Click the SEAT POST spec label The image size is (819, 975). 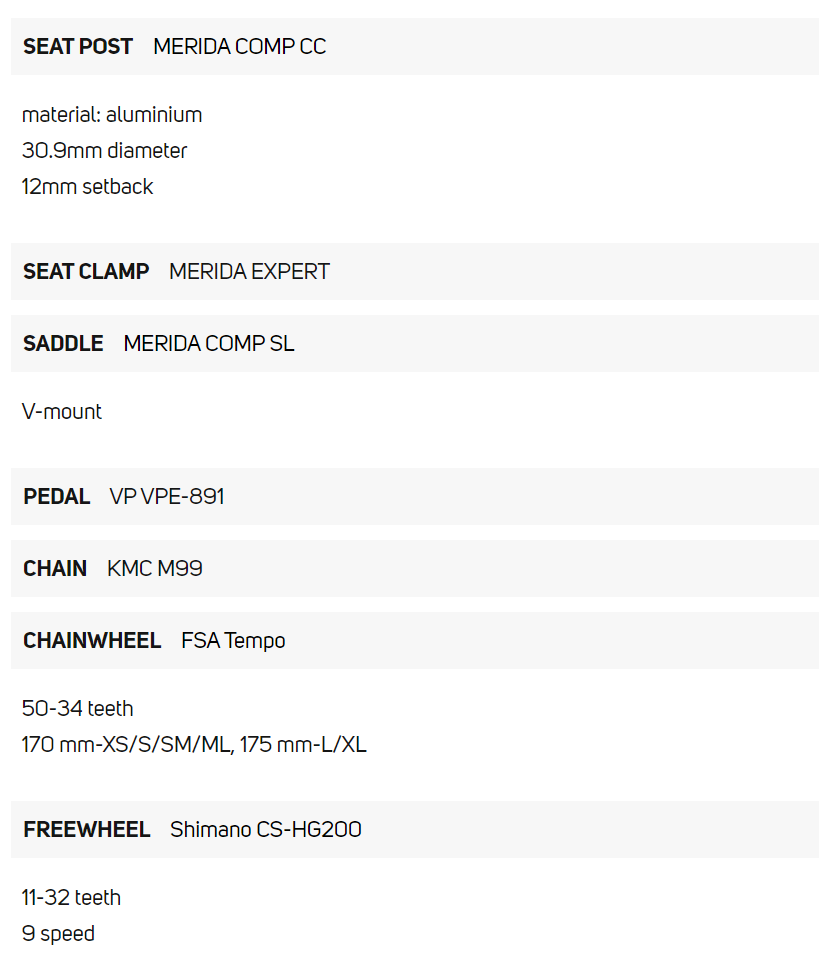[78, 47]
